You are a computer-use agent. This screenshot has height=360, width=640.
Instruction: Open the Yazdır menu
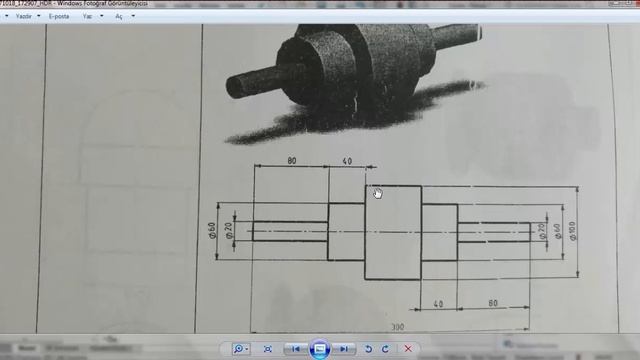(23, 16)
